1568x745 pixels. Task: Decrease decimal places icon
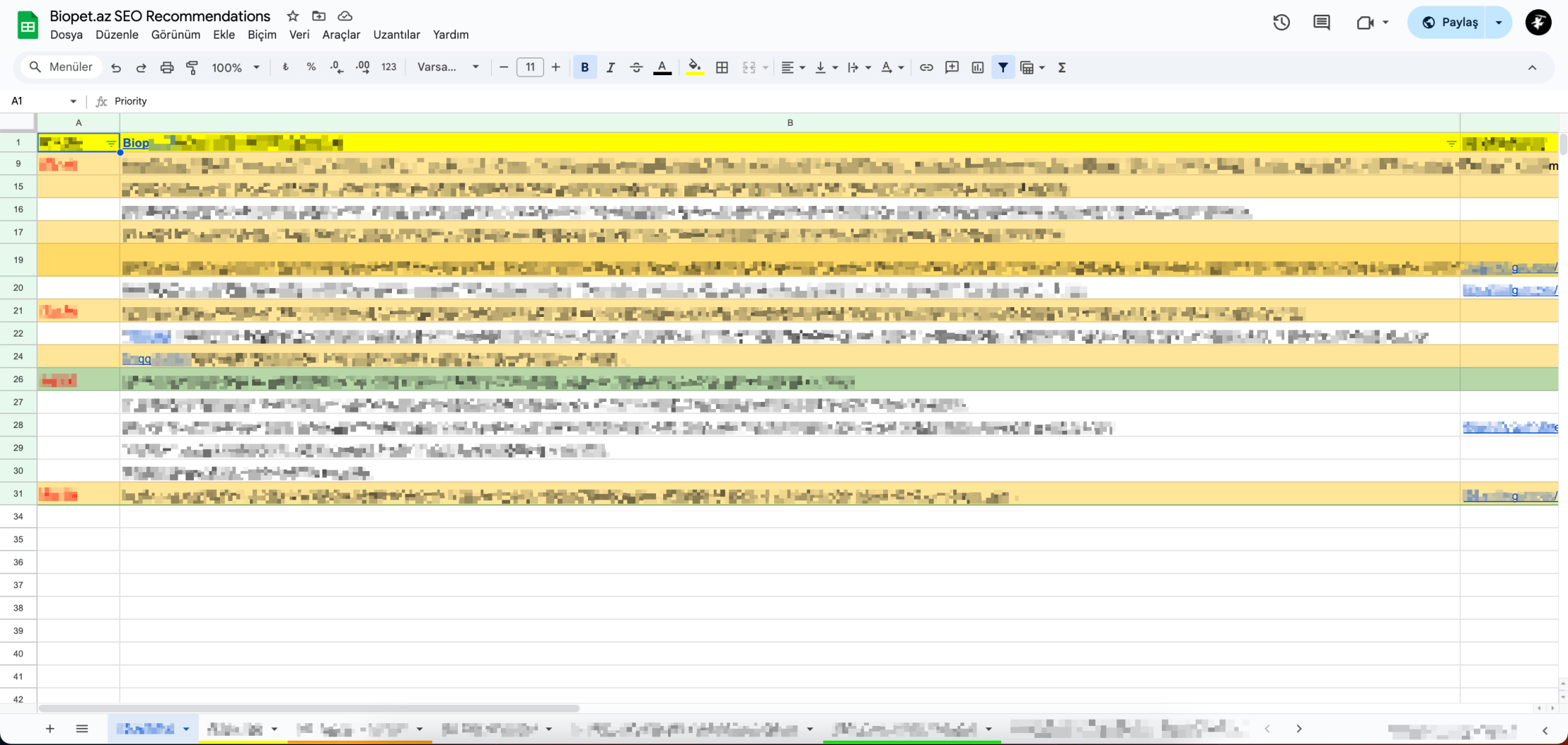pyautogui.click(x=337, y=67)
